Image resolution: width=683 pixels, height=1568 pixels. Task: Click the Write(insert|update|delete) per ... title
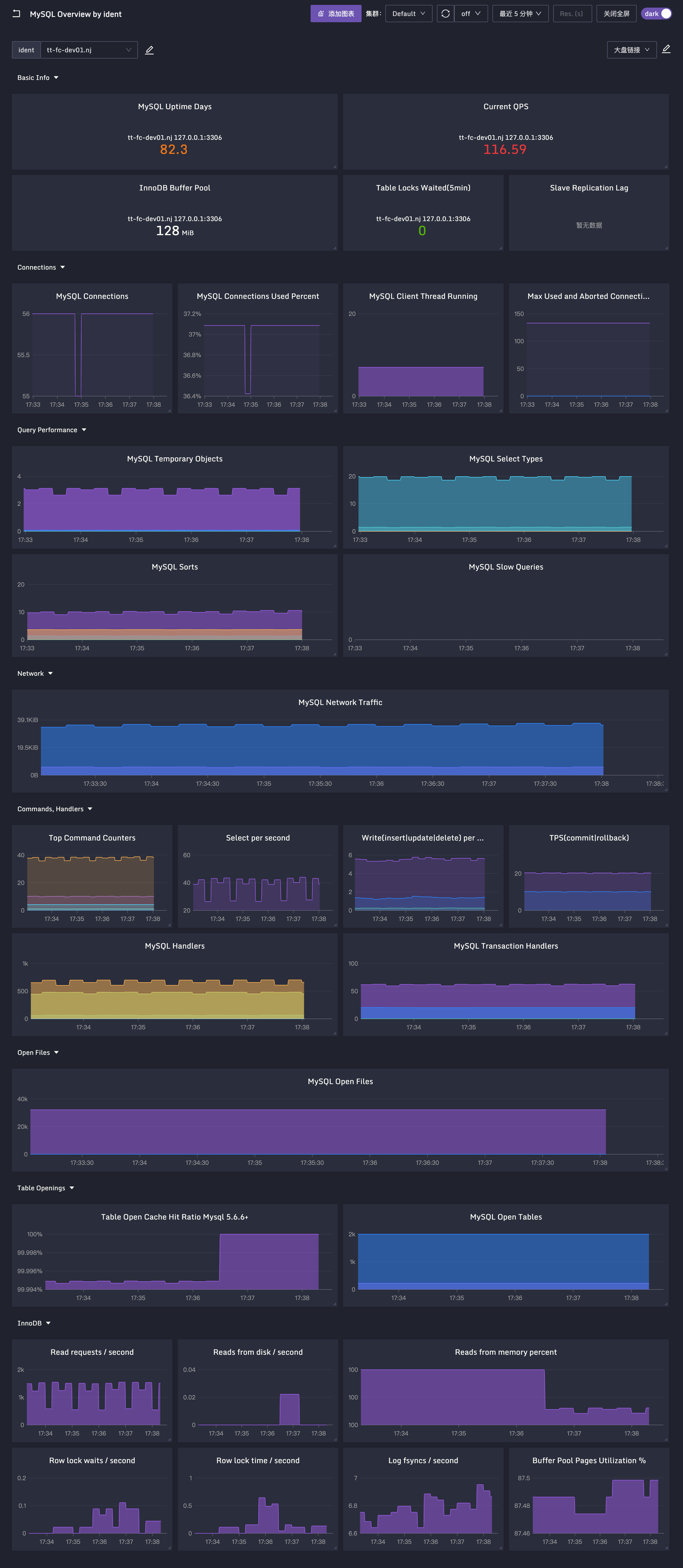[x=423, y=838]
